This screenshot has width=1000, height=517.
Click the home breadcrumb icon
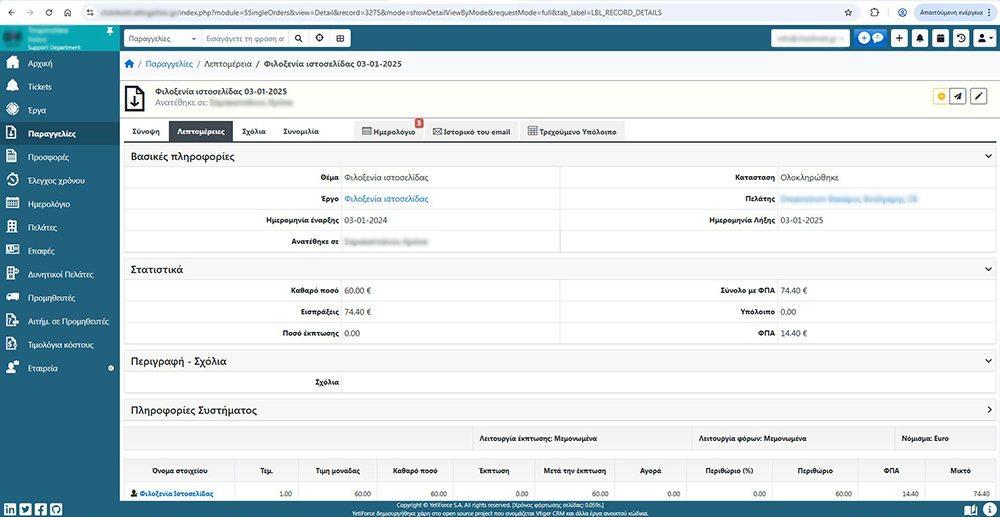click(x=129, y=63)
